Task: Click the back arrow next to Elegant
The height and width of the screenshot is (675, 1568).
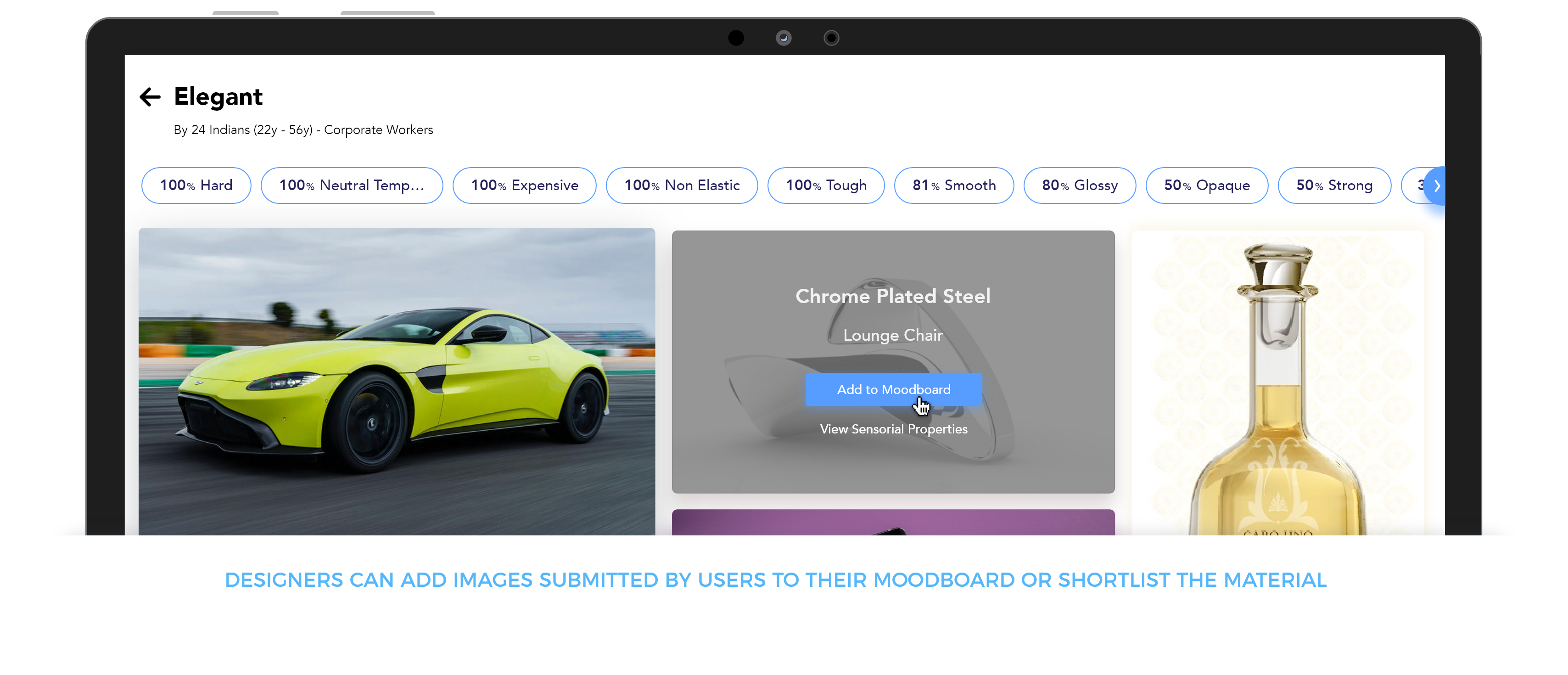Action: click(150, 97)
